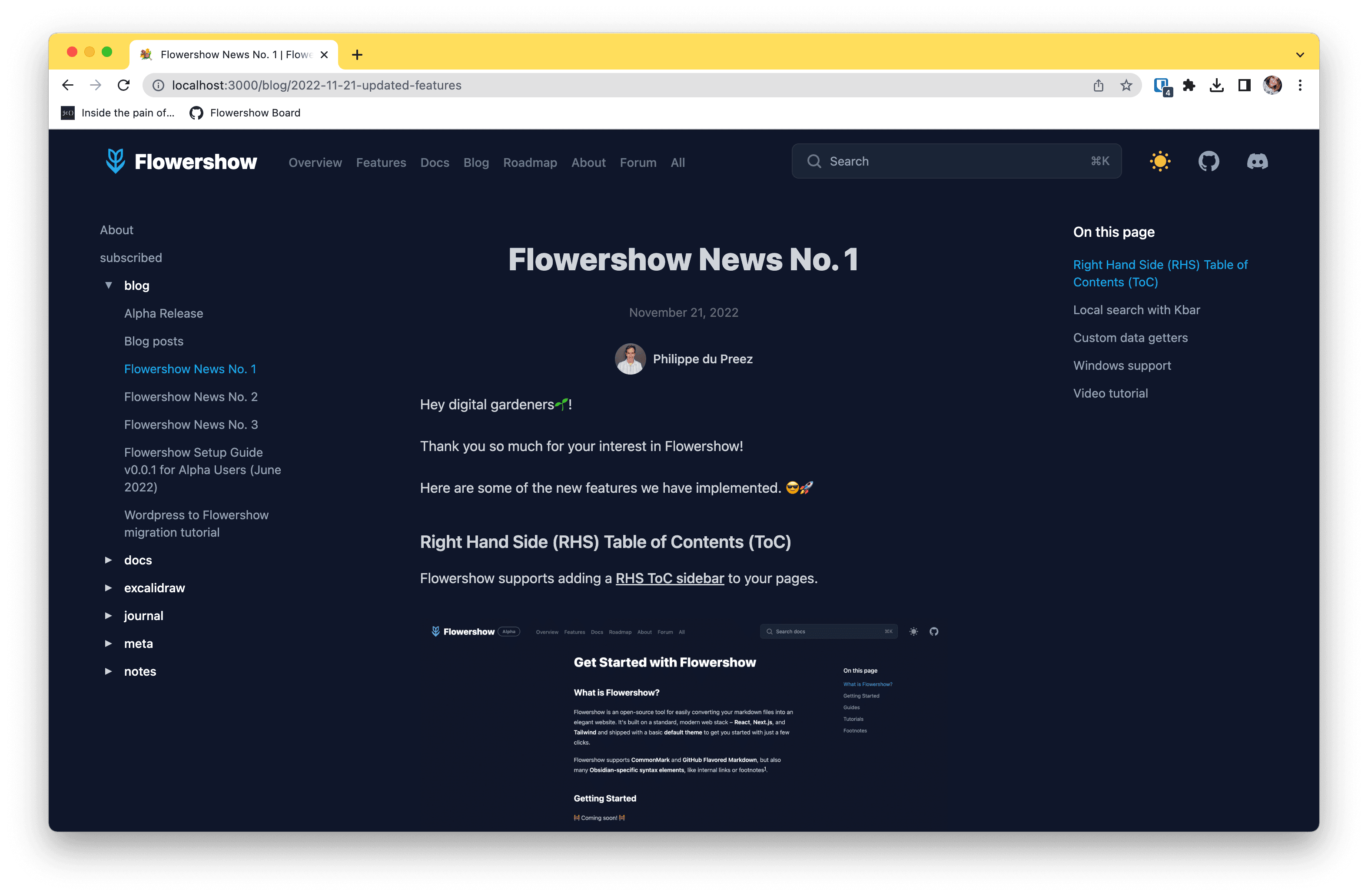Viewport: 1368px width, 896px height.
Task: Open the Wordpress to Flowershow migration tutorial
Action: tap(196, 524)
